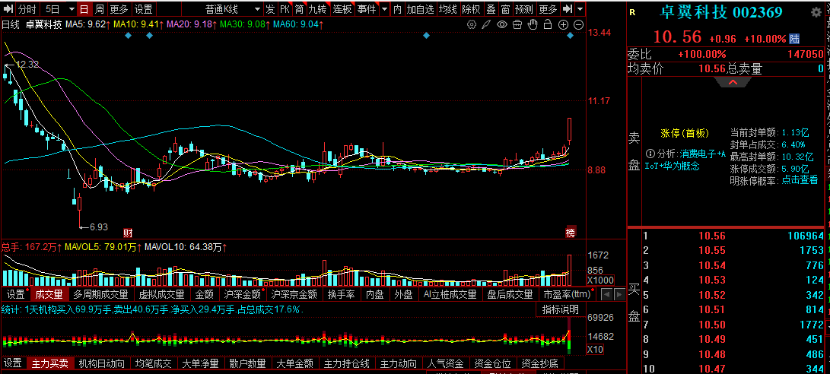Click the zoom-in plus icon on chart
The image size is (830, 374).
563,25
